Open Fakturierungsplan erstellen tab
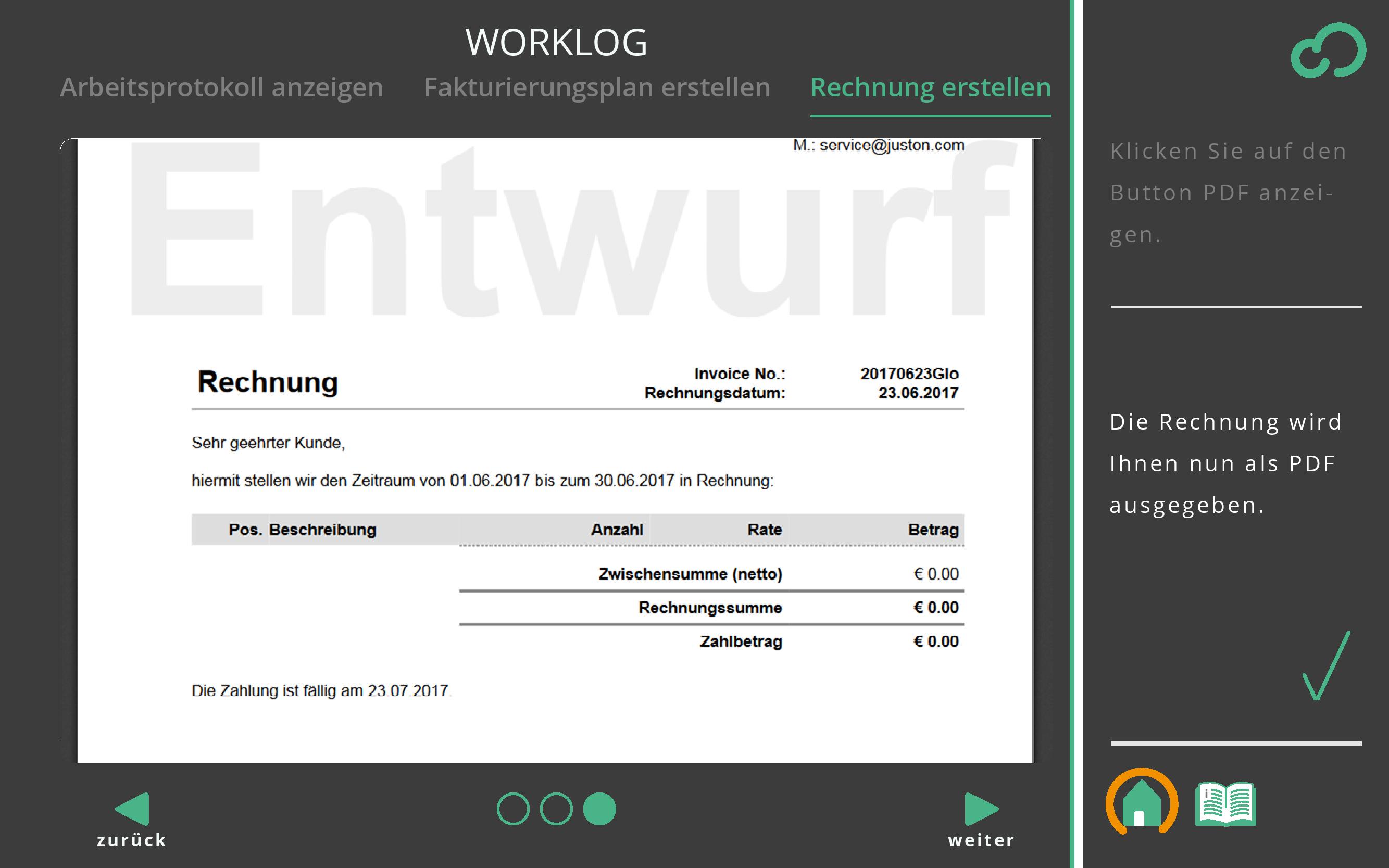1389x868 pixels. point(597,87)
